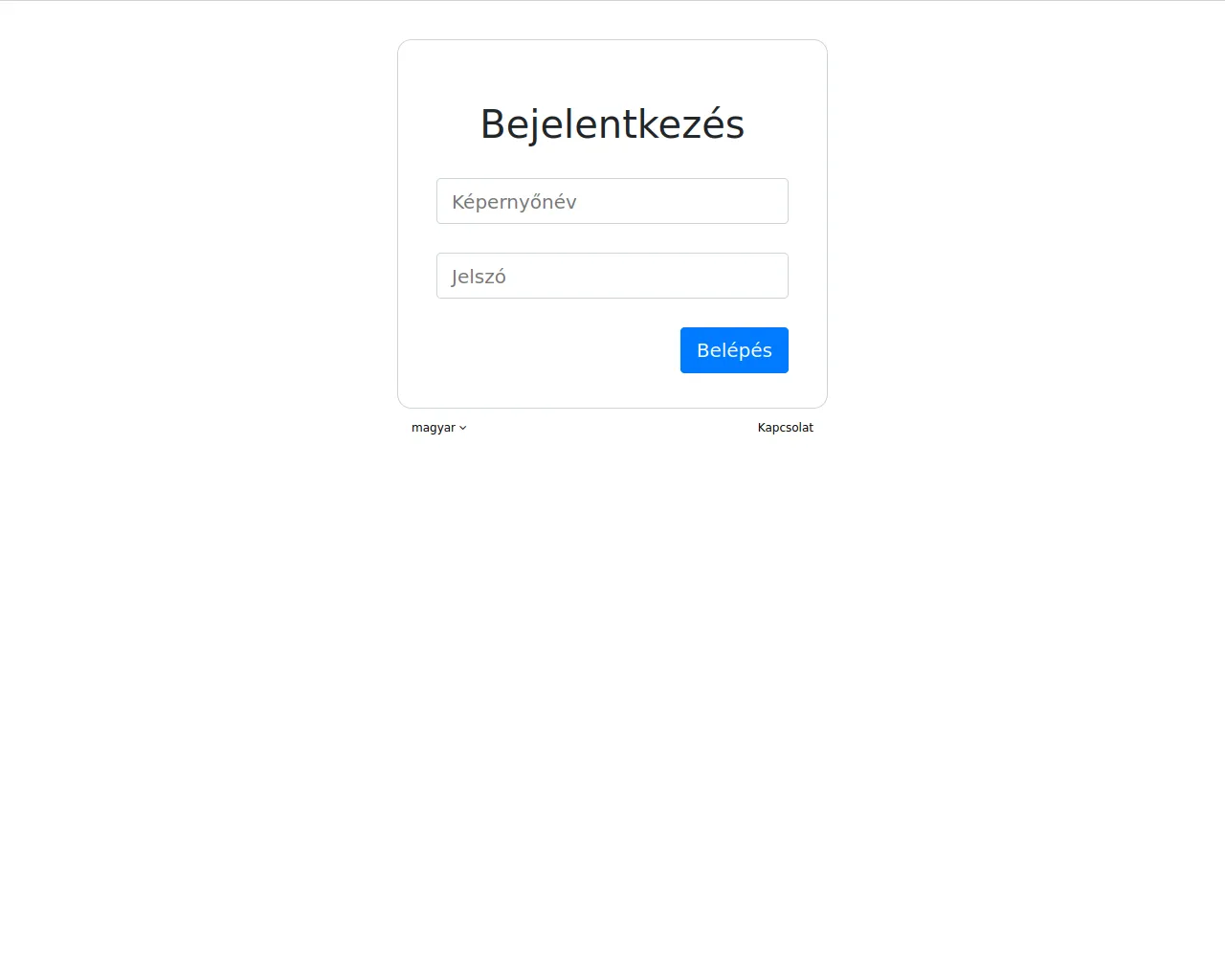Select the Jelszó placeholder field

pos(612,276)
